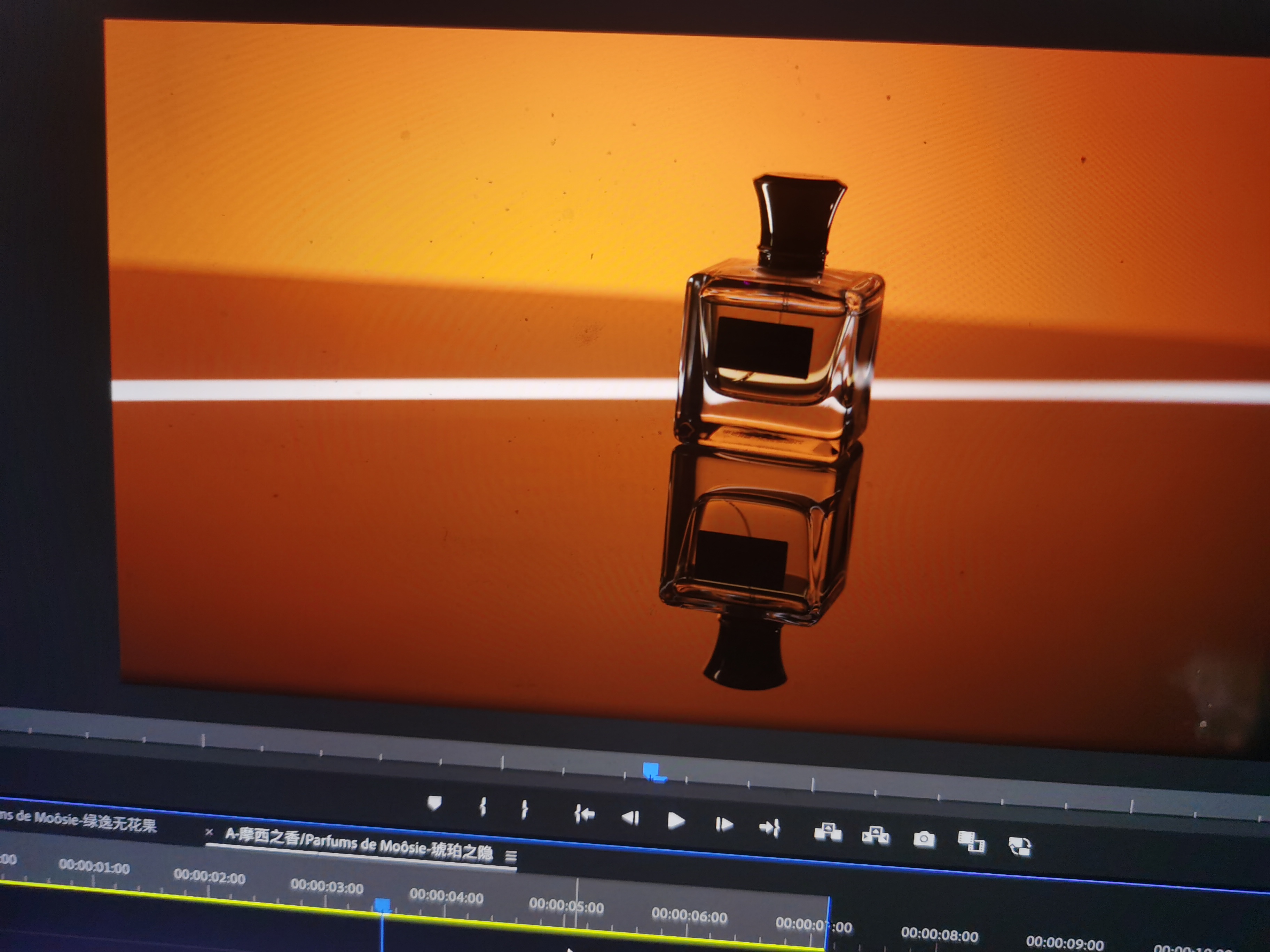The height and width of the screenshot is (952, 1270).
Task: Step forward one frame
Action: click(724, 825)
